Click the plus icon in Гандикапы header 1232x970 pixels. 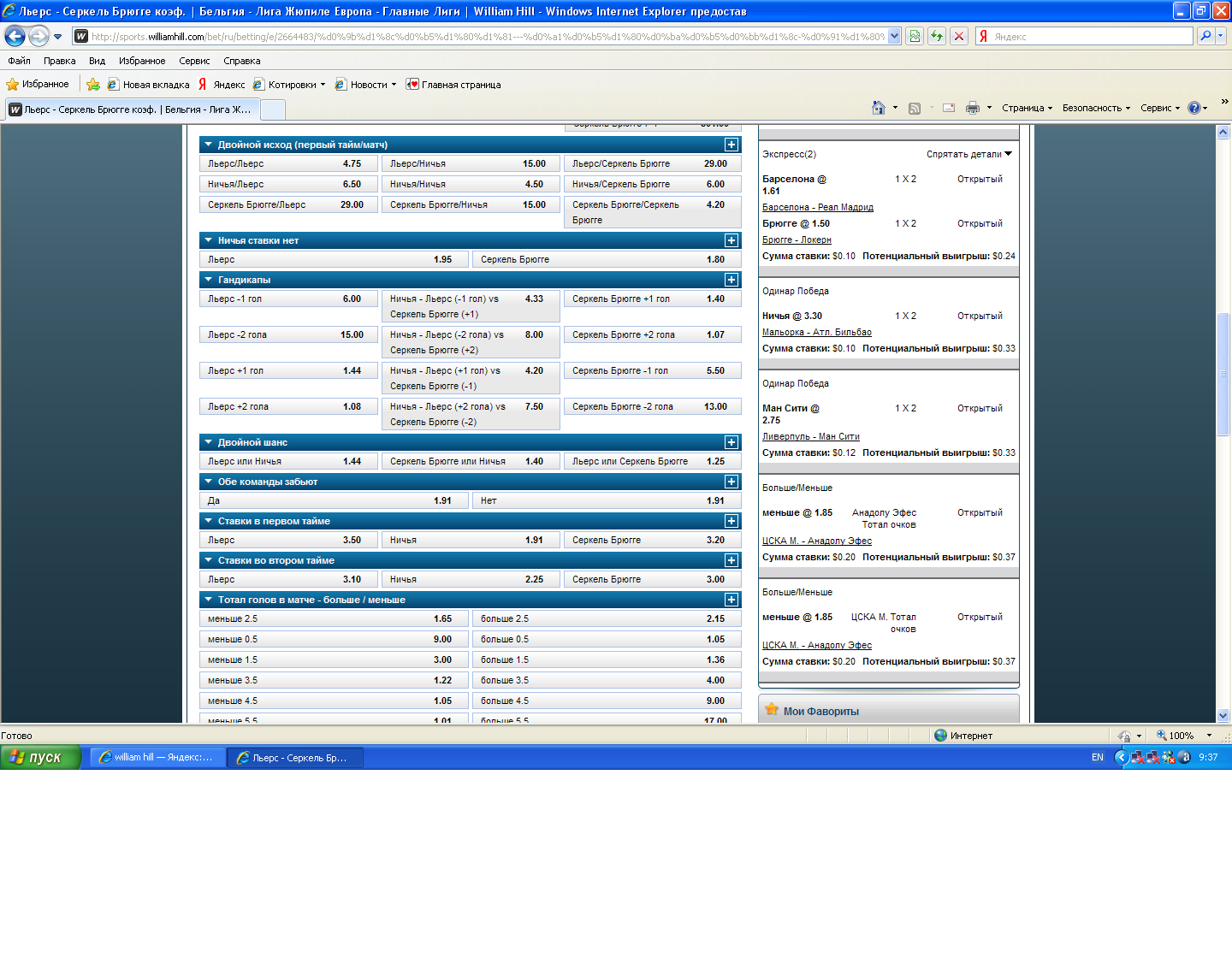[x=731, y=280]
